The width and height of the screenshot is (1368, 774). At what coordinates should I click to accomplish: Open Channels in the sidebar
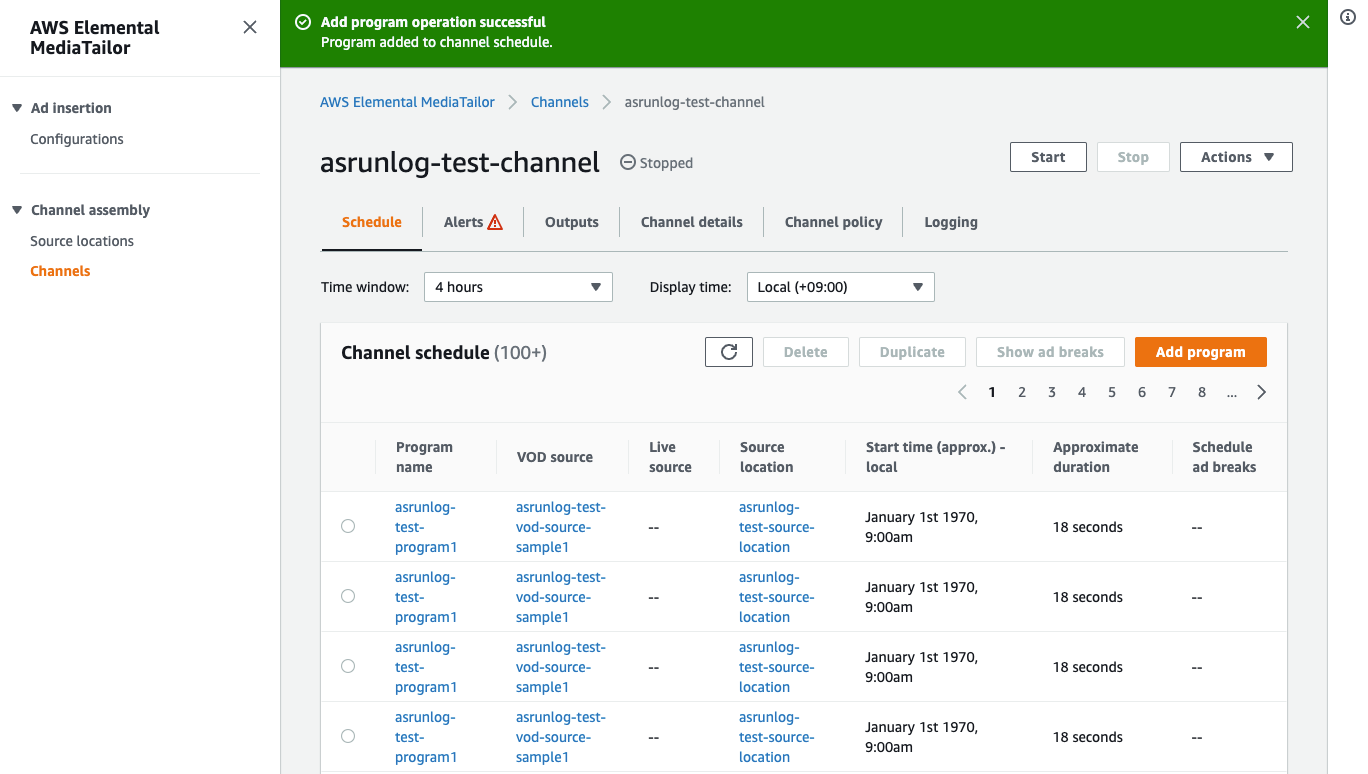coord(60,271)
